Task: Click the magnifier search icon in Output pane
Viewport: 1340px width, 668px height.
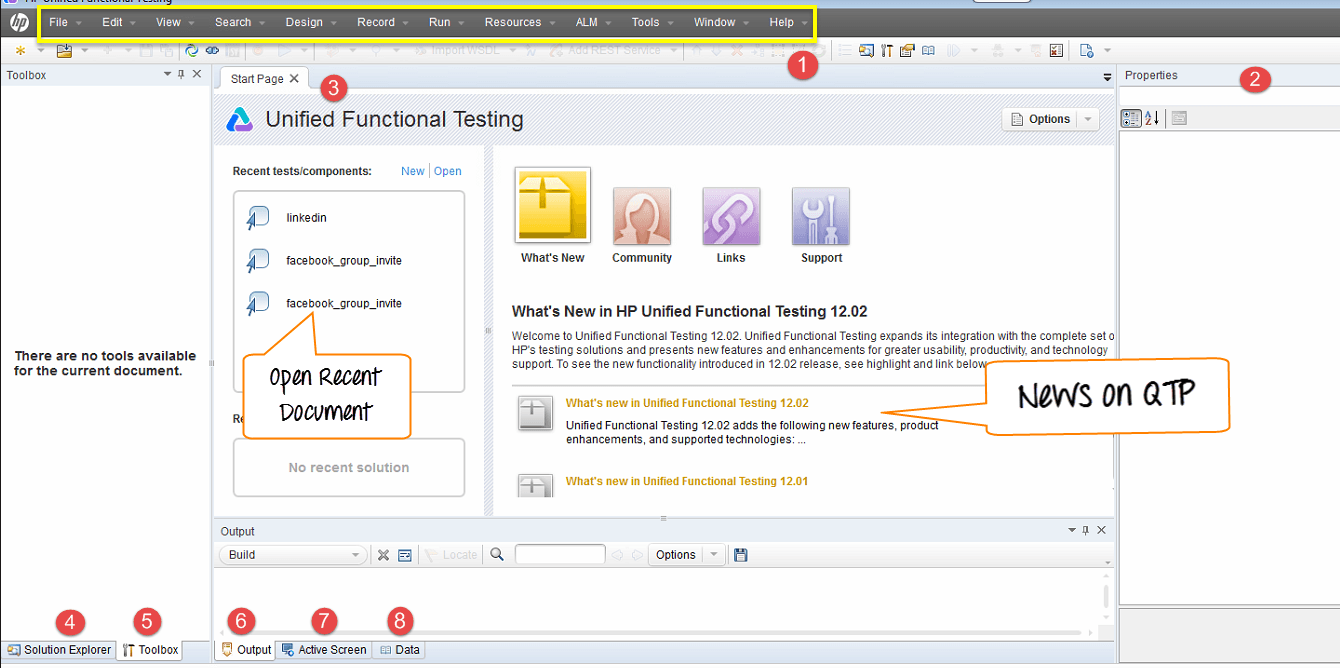Action: [497, 555]
